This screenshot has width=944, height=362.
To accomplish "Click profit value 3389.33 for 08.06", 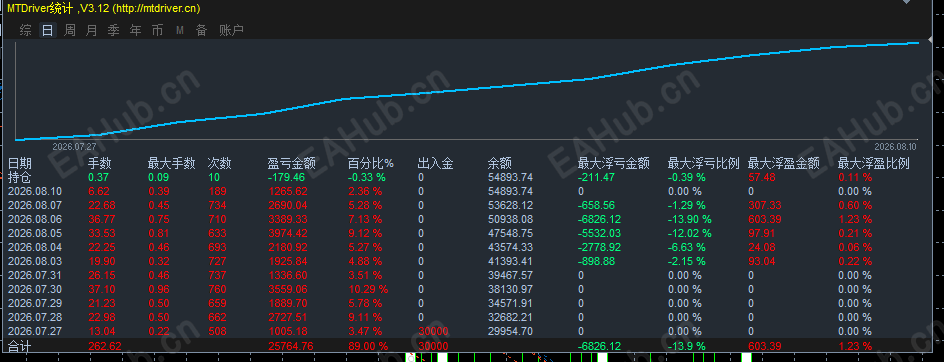I will coord(288,219).
